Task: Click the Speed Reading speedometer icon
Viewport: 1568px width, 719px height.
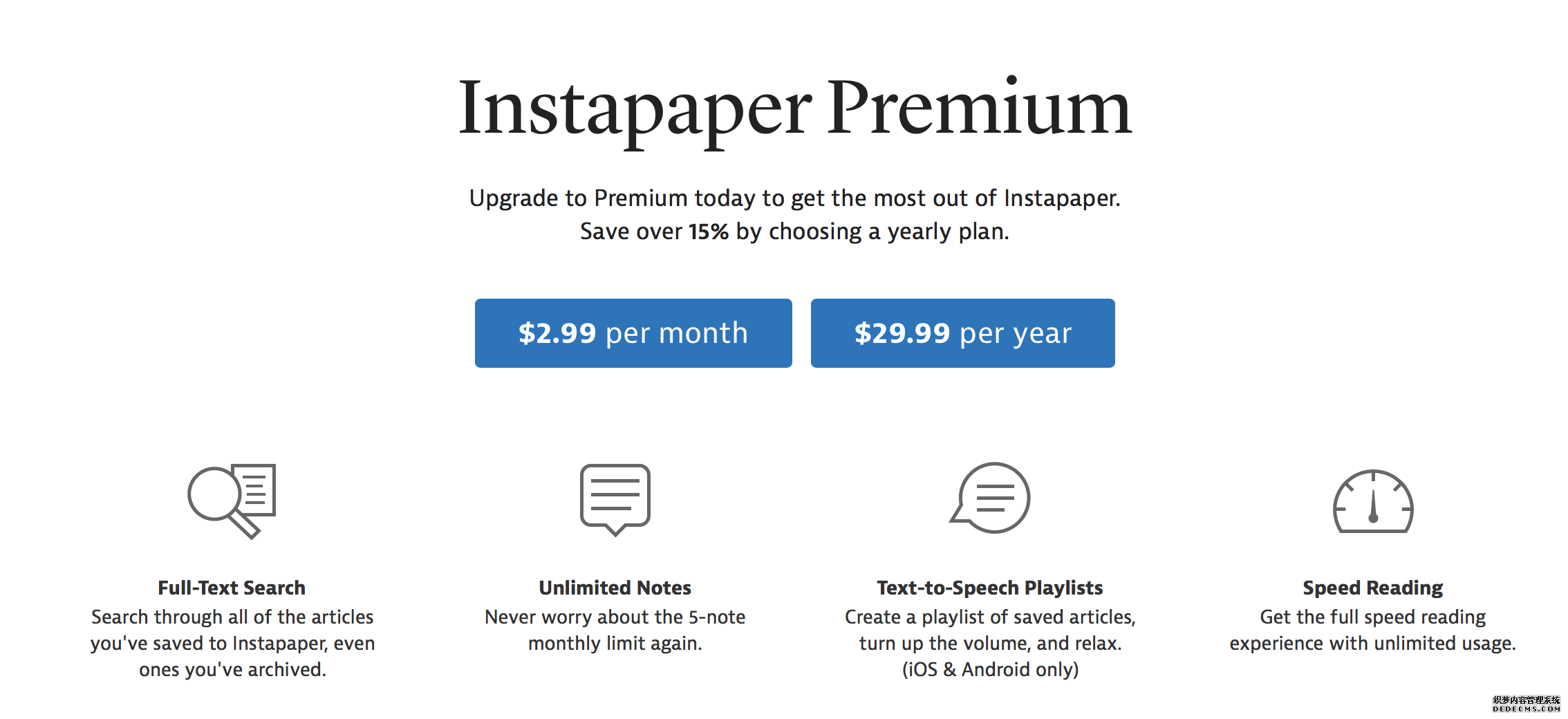Action: 1373,502
